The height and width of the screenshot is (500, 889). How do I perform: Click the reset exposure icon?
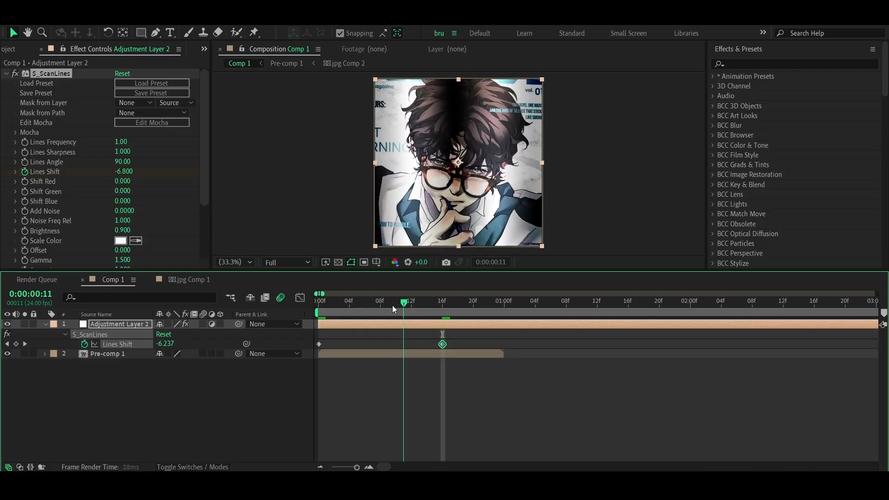[x=408, y=262]
